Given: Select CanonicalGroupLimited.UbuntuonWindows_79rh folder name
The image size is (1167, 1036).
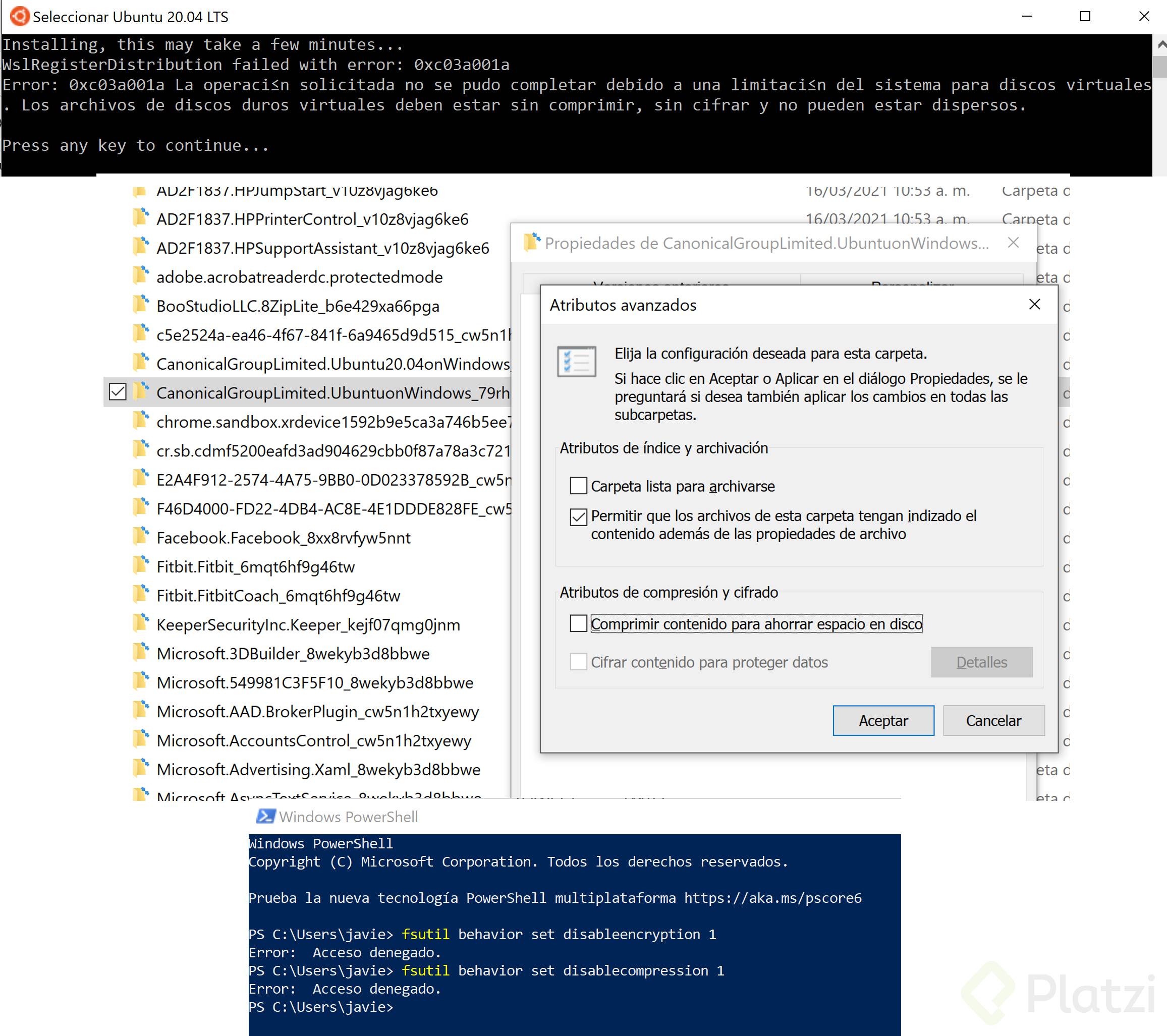Looking at the screenshot, I should (334, 393).
